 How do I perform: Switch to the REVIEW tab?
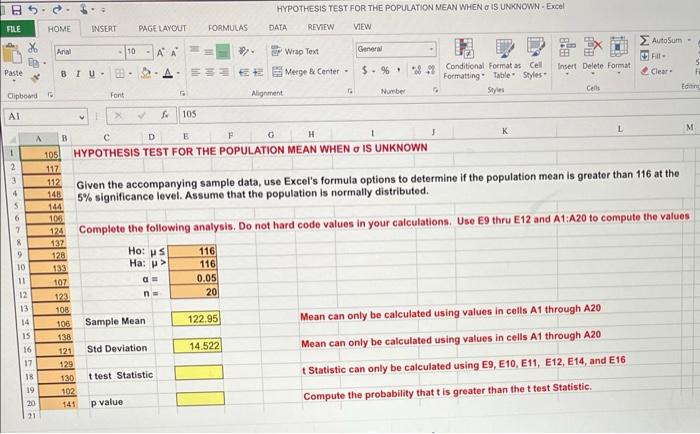[x=321, y=27]
